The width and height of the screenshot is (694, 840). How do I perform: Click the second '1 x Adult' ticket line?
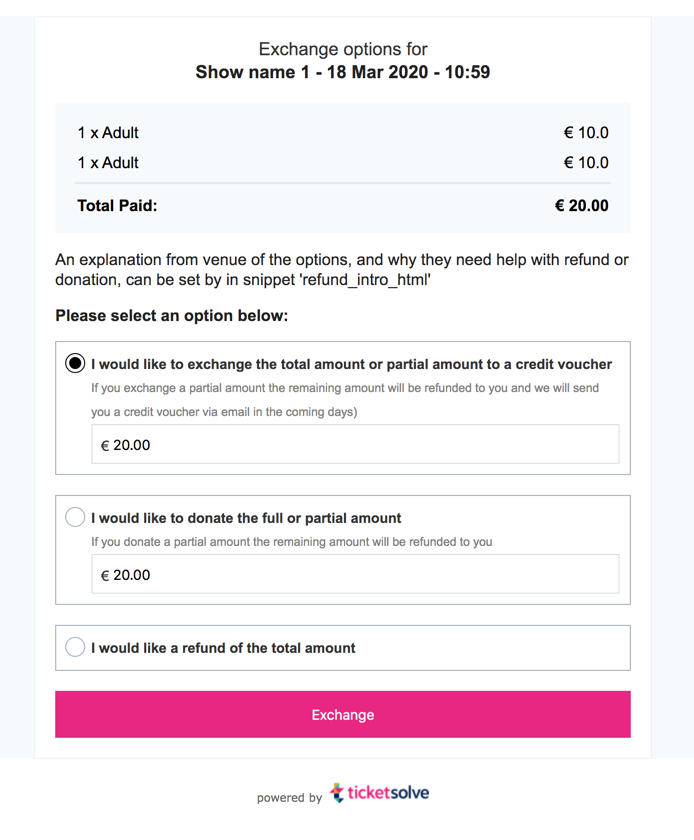pyautogui.click(x=108, y=163)
